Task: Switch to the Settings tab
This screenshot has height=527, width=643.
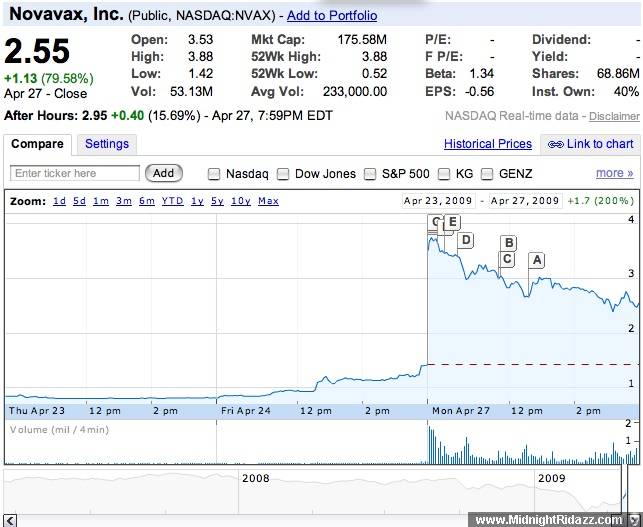Action: [107, 144]
